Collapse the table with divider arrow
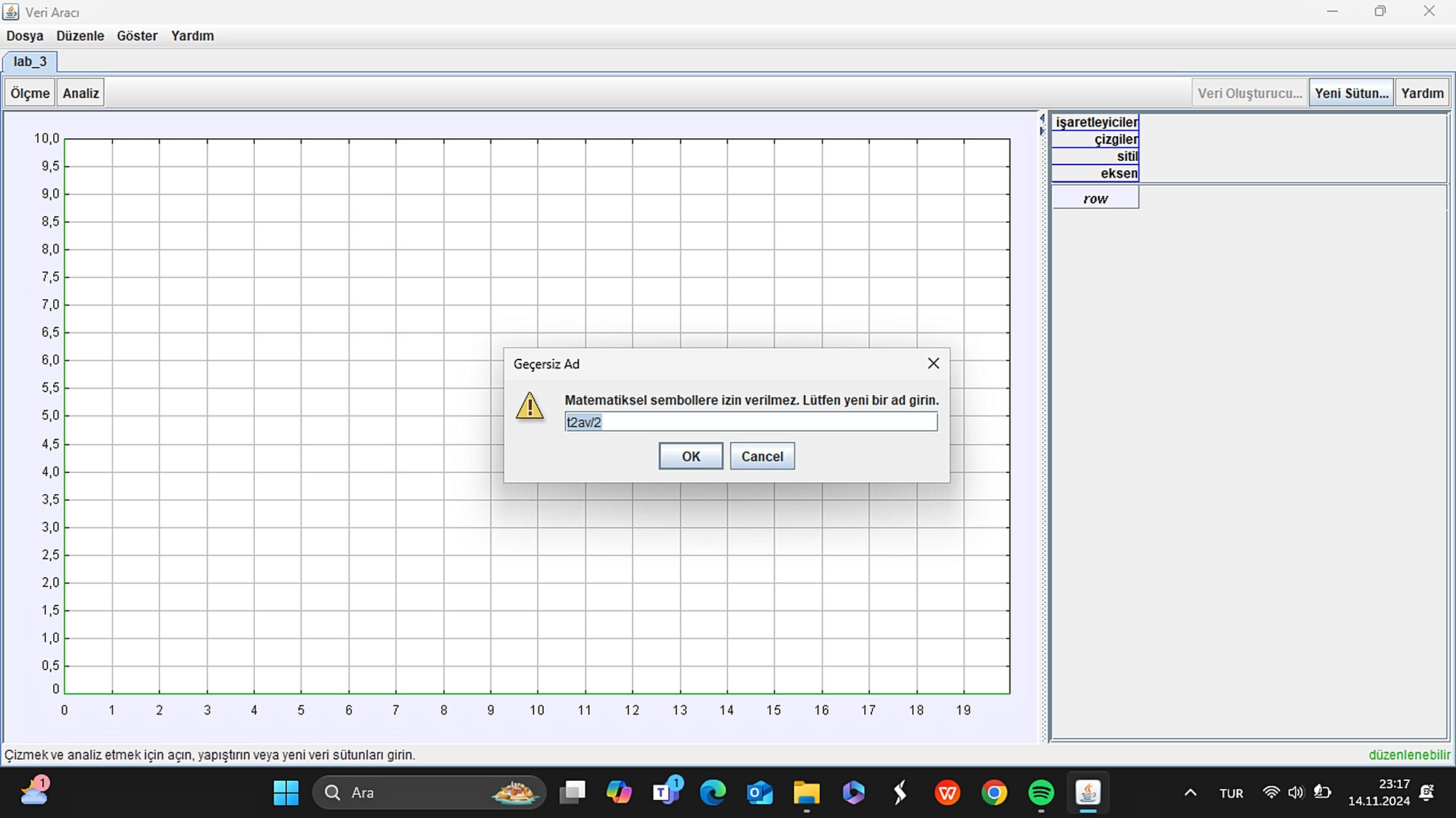Screen dimensions: 1456x818 click(x=1042, y=131)
